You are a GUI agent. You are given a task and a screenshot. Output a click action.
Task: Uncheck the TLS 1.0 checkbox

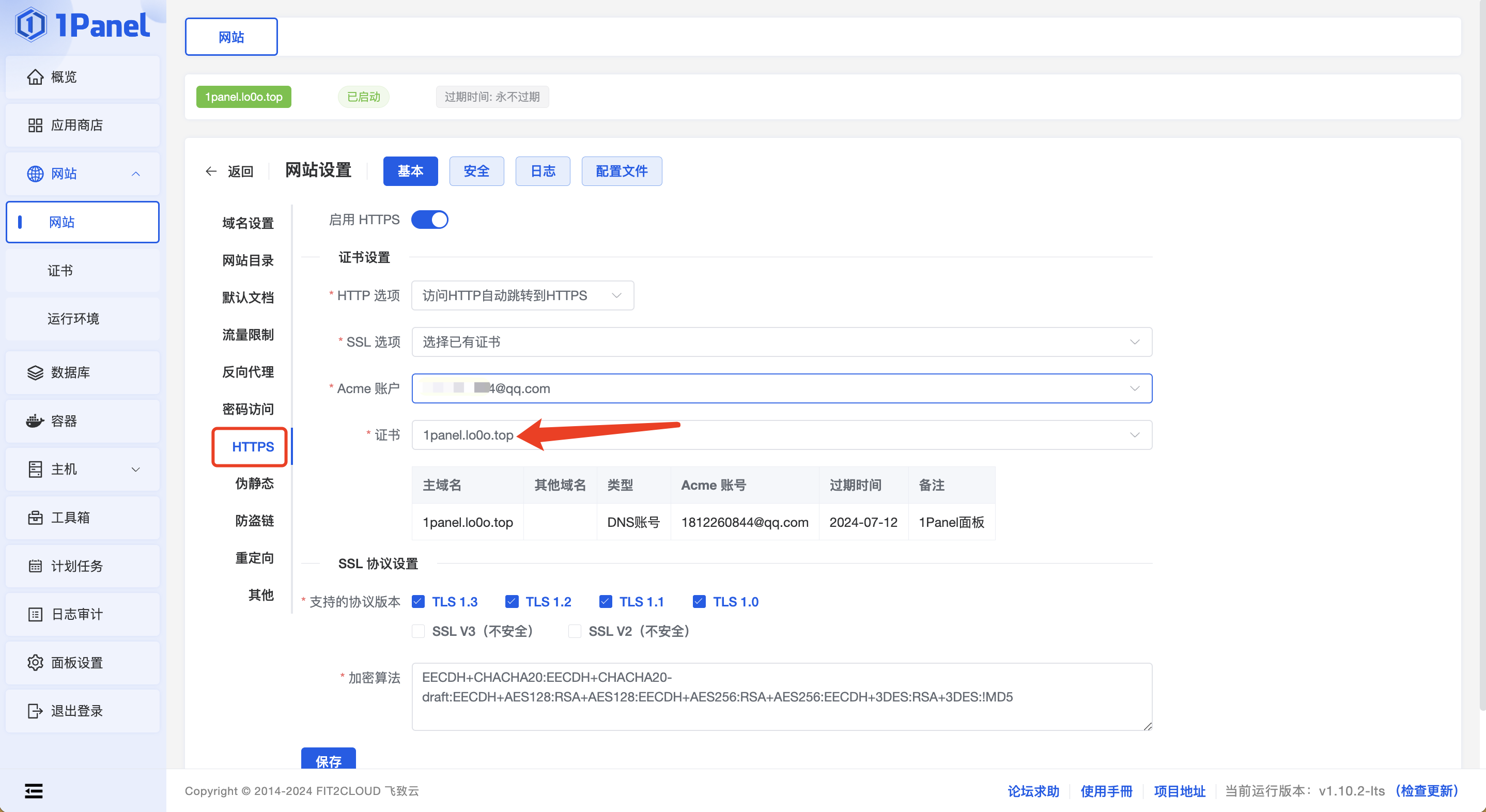point(699,601)
